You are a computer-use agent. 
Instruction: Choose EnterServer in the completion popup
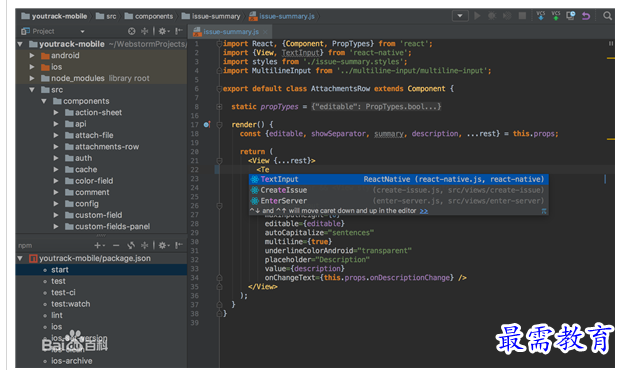click(x=399, y=201)
